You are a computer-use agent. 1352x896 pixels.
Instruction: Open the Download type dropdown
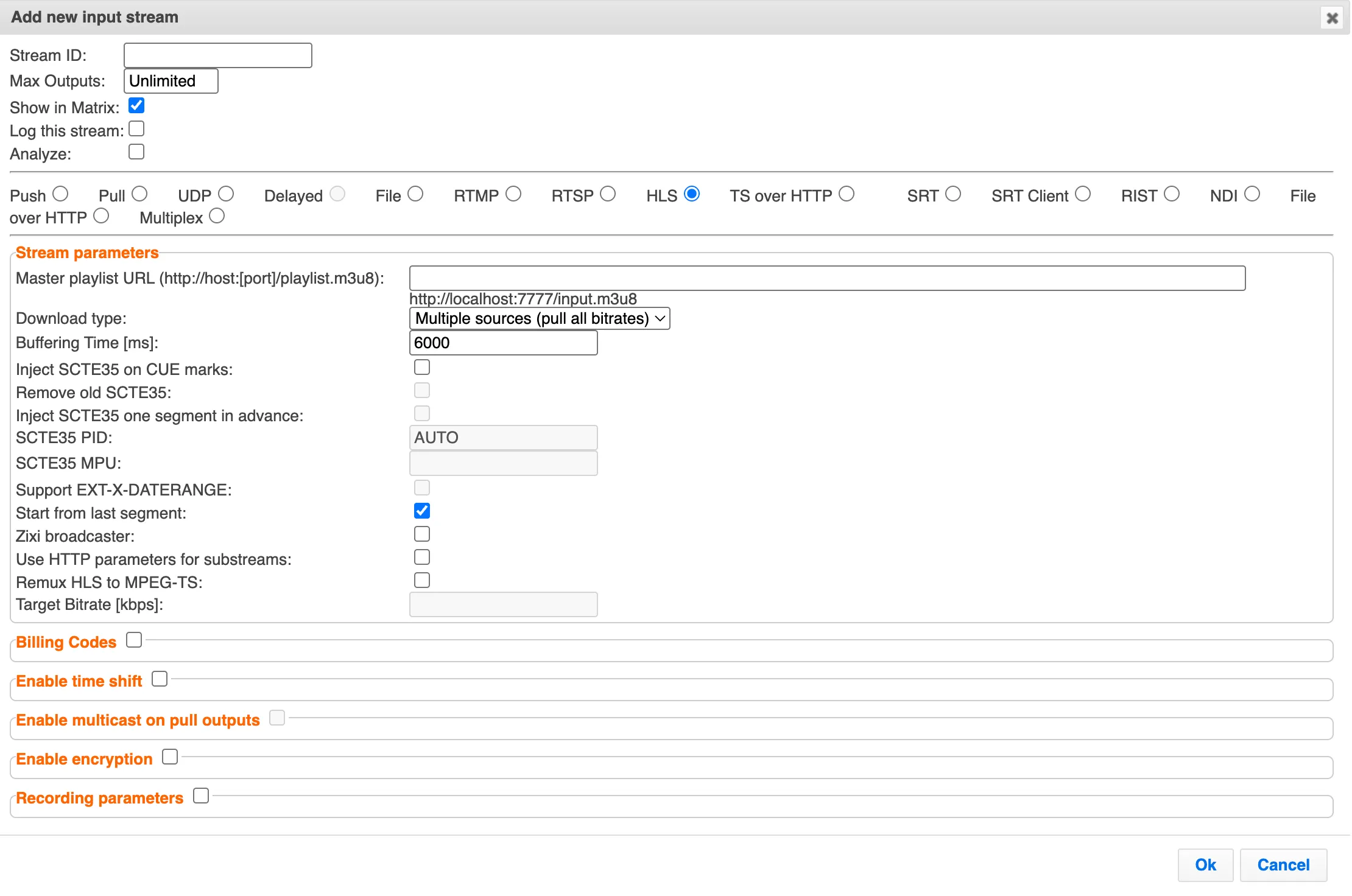pos(540,318)
